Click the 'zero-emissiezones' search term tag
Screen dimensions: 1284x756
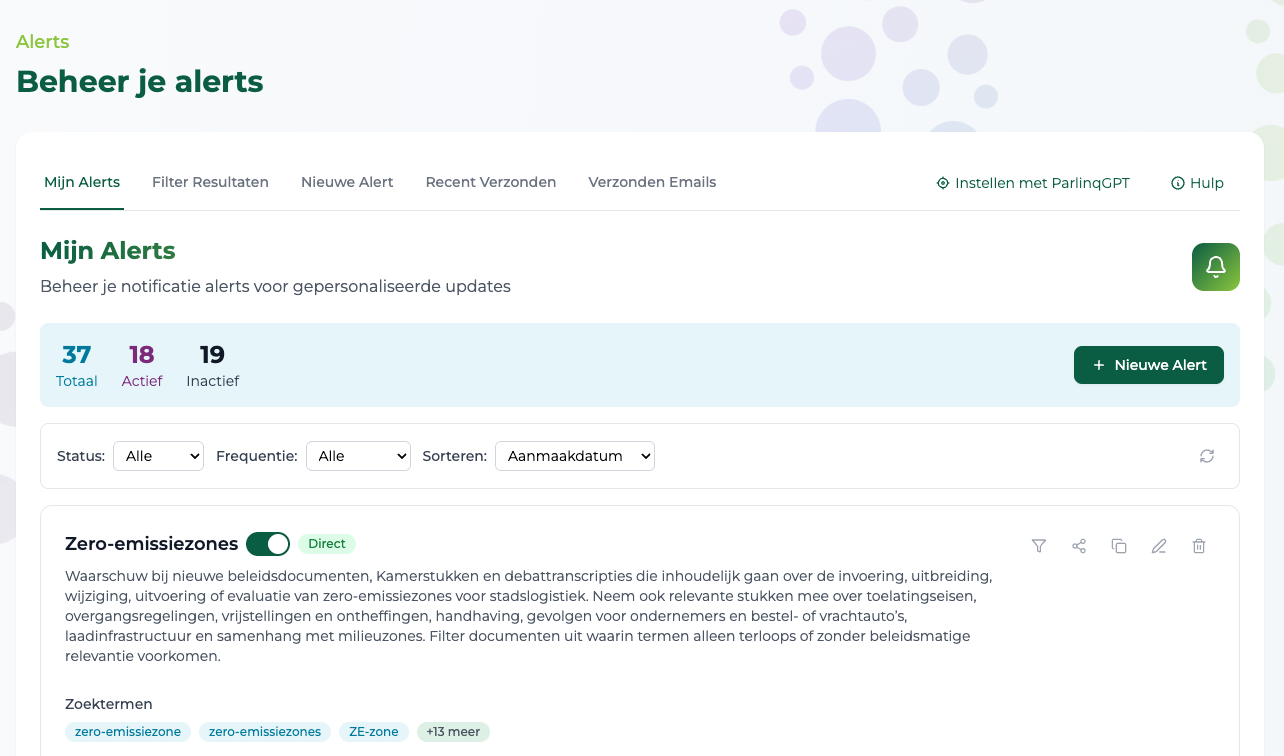coord(265,732)
